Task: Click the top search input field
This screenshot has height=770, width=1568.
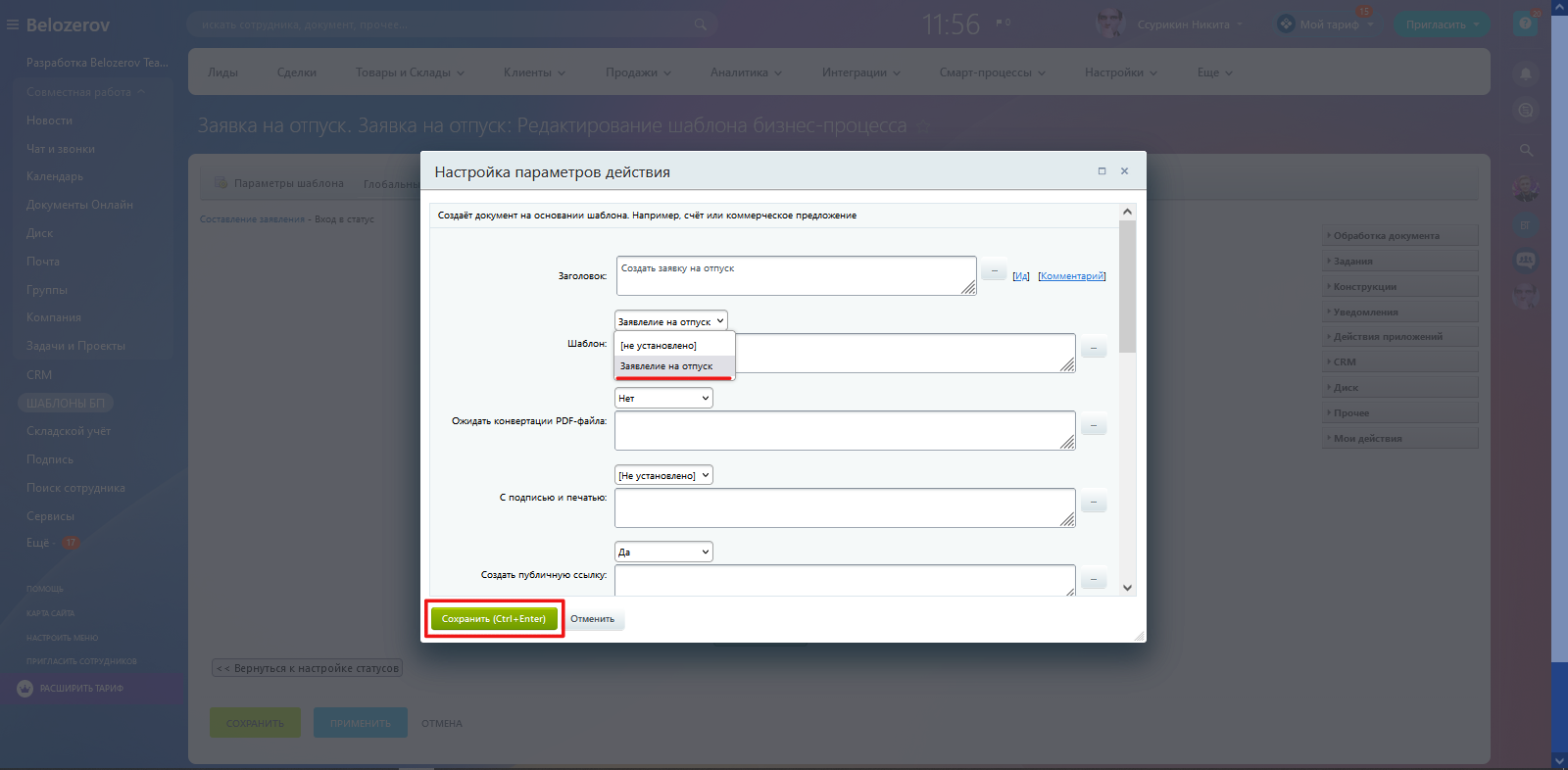Action: pyautogui.click(x=451, y=24)
